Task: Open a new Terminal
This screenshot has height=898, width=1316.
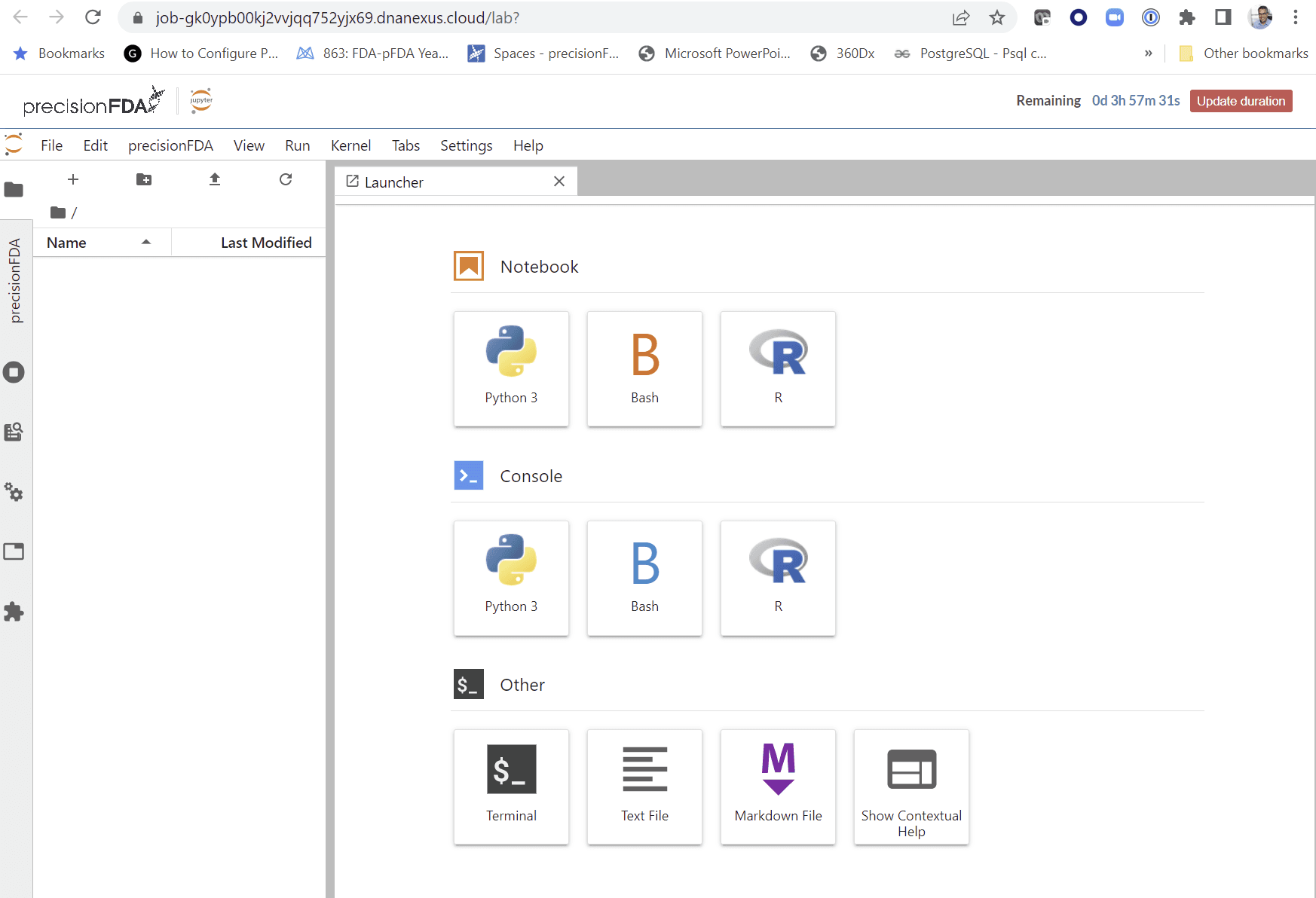Action: [511, 787]
